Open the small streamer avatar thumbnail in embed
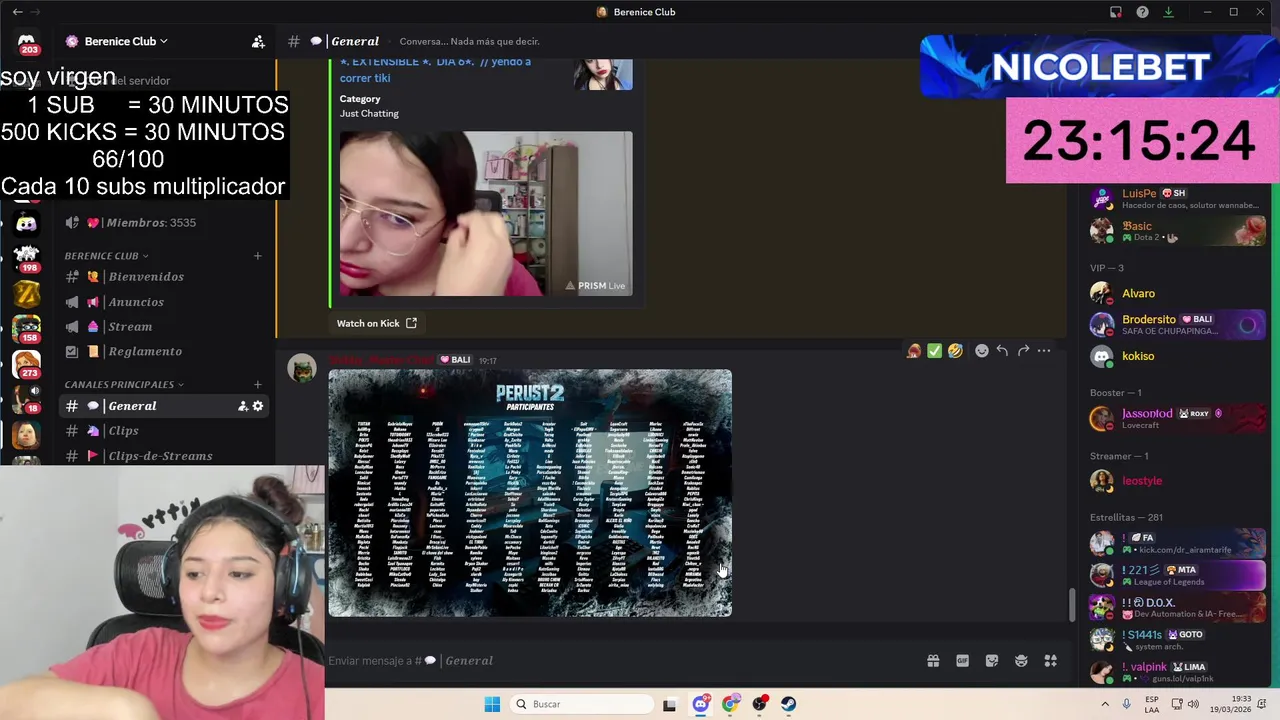Screen dimensions: 1280x720 point(603,75)
